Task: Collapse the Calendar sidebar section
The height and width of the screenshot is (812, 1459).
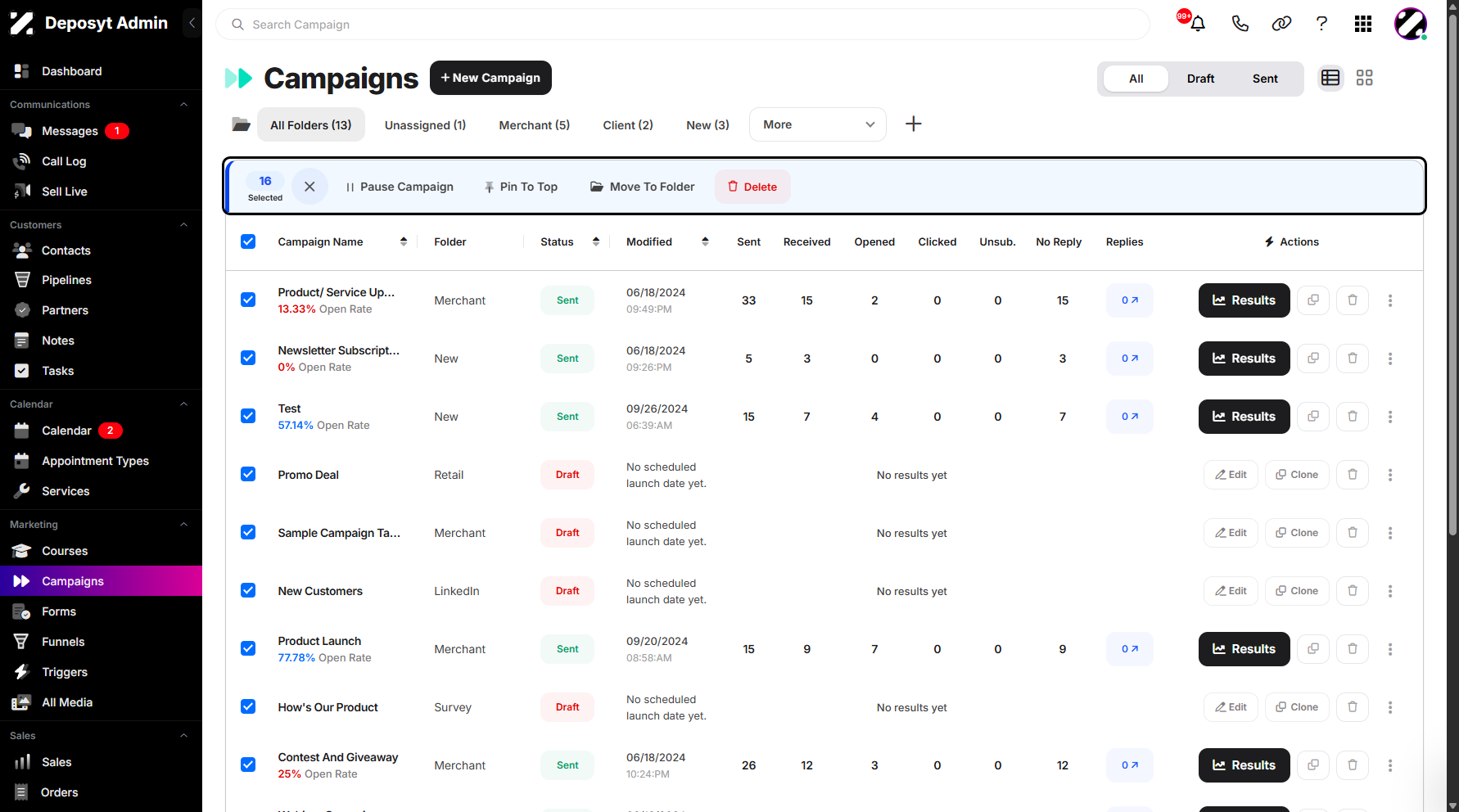Action: 184,404
